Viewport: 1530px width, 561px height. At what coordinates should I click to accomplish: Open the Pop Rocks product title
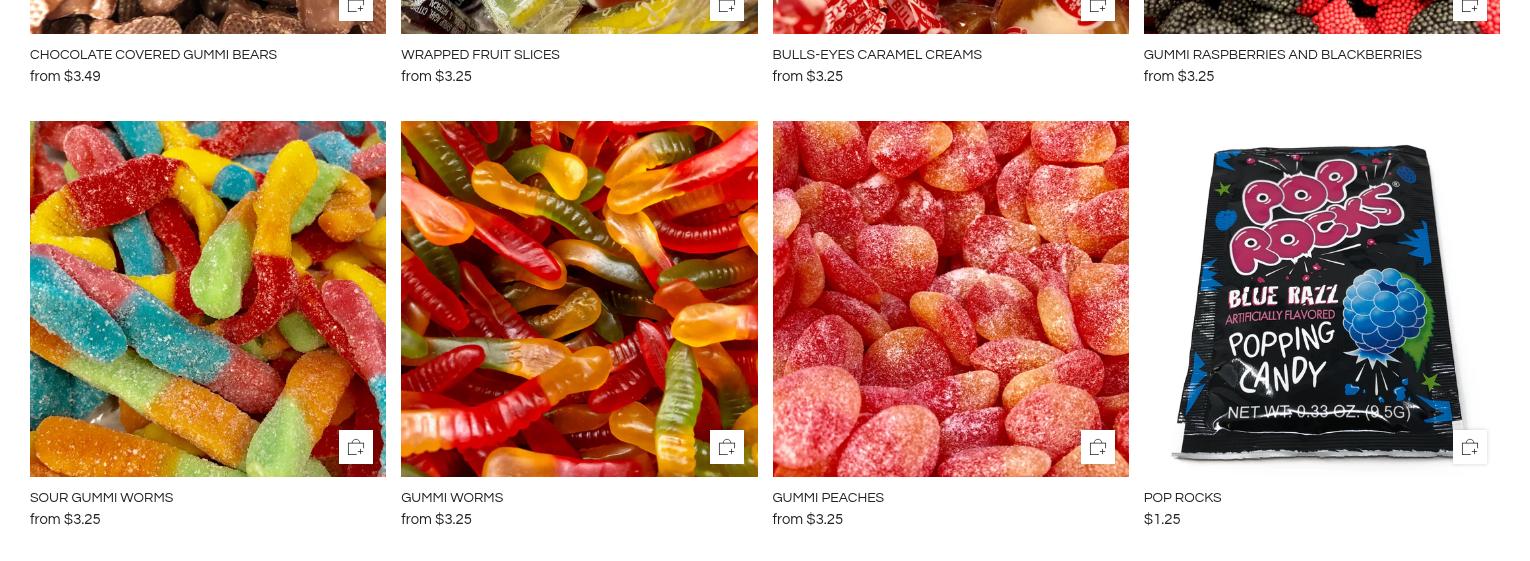click(x=1182, y=498)
